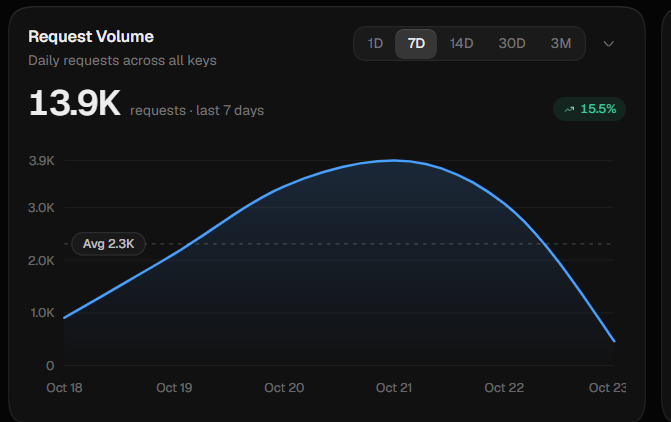The image size is (671, 422).
Task: Click the 15.5% trend badge
Action: [590, 109]
